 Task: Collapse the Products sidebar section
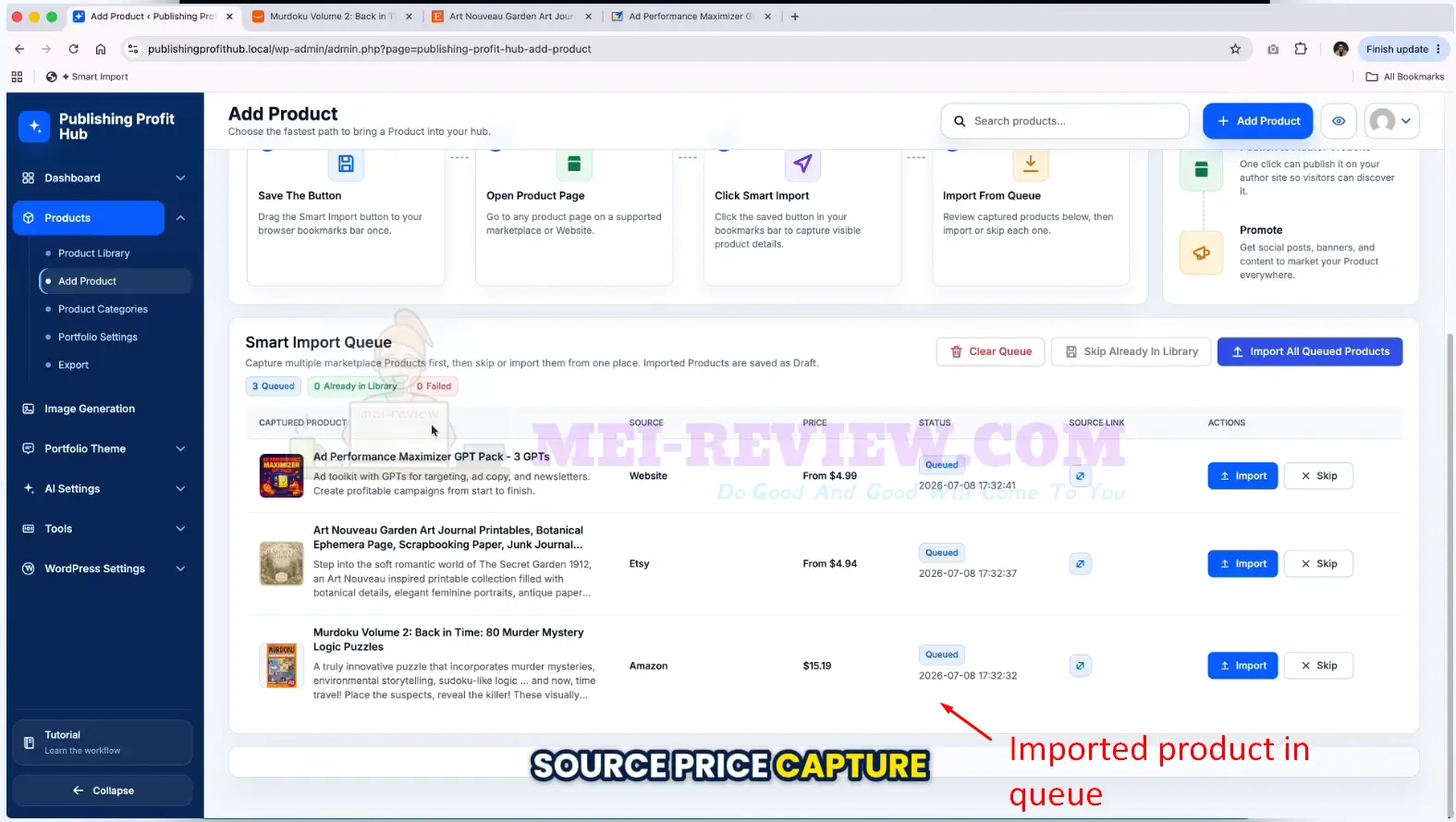click(x=180, y=218)
